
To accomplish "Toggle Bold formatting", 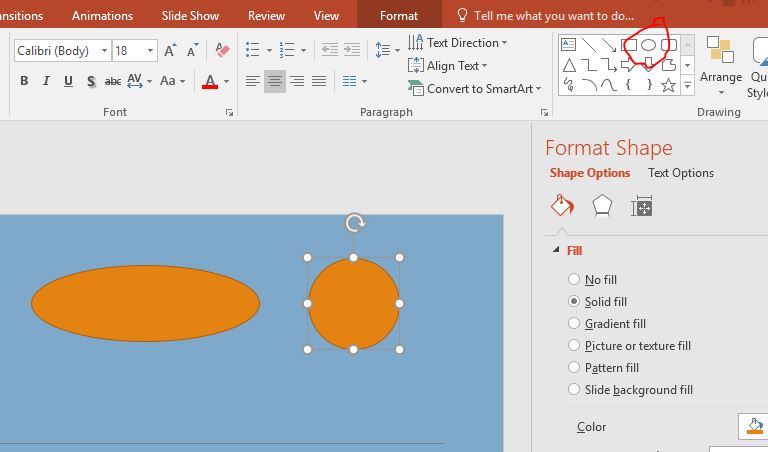I will [24, 81].
